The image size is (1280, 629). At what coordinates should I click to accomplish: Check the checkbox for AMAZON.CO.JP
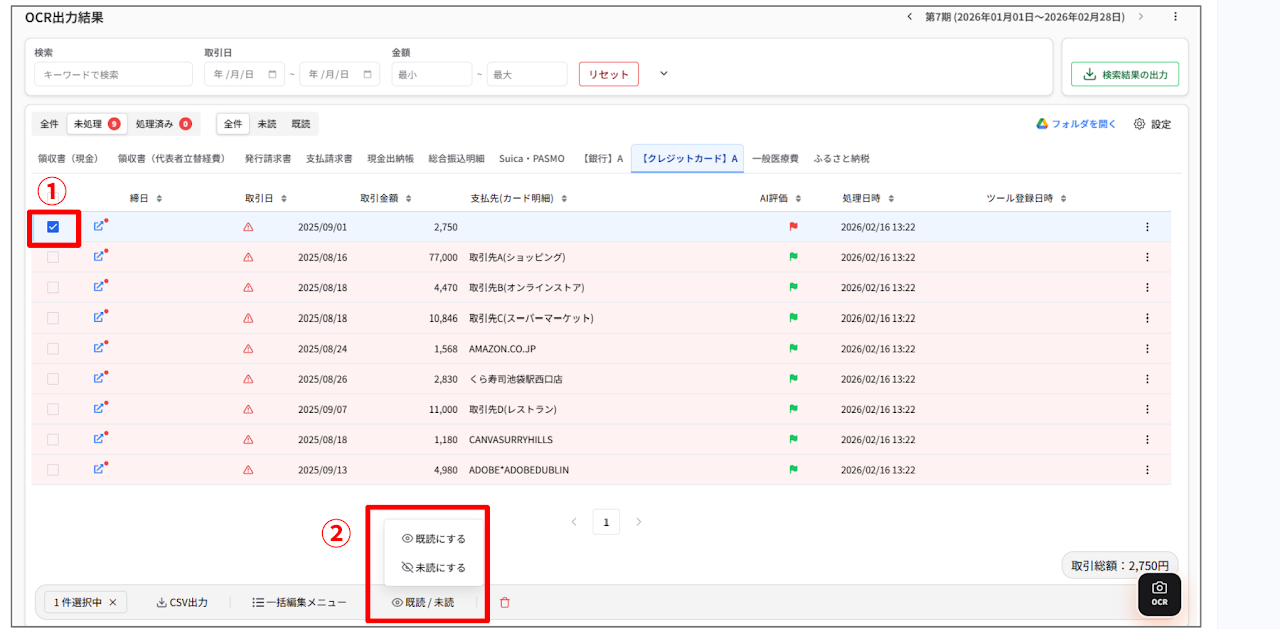[x=53, y=348]
